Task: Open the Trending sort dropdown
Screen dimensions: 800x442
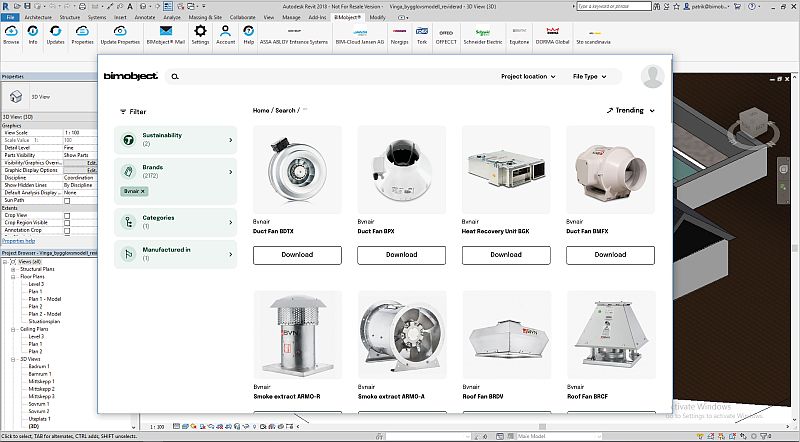Action: [x=630, y=110]
